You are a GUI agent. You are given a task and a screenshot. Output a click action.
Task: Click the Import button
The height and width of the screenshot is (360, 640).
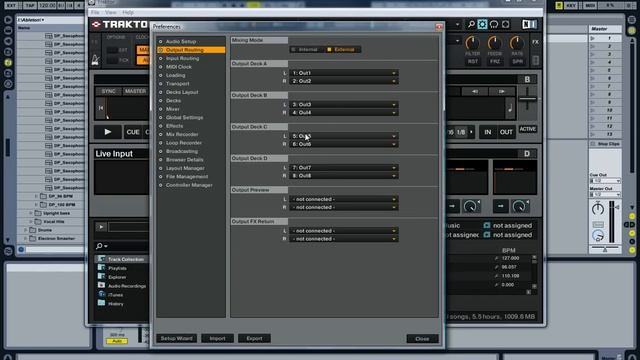coord(218,338)
